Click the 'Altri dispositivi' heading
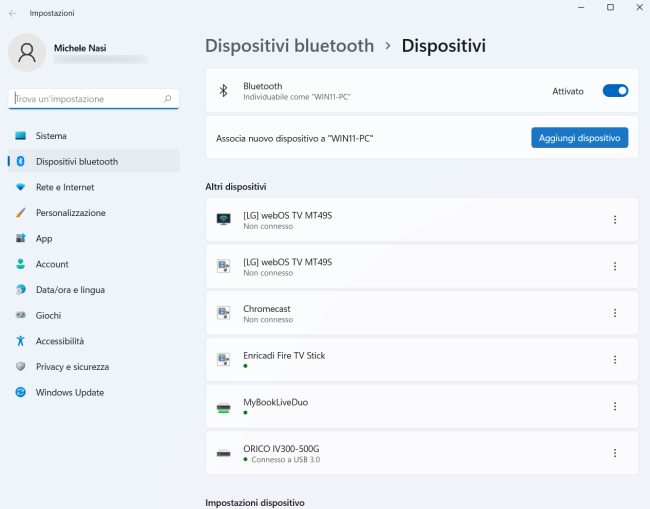 [235, 187]
